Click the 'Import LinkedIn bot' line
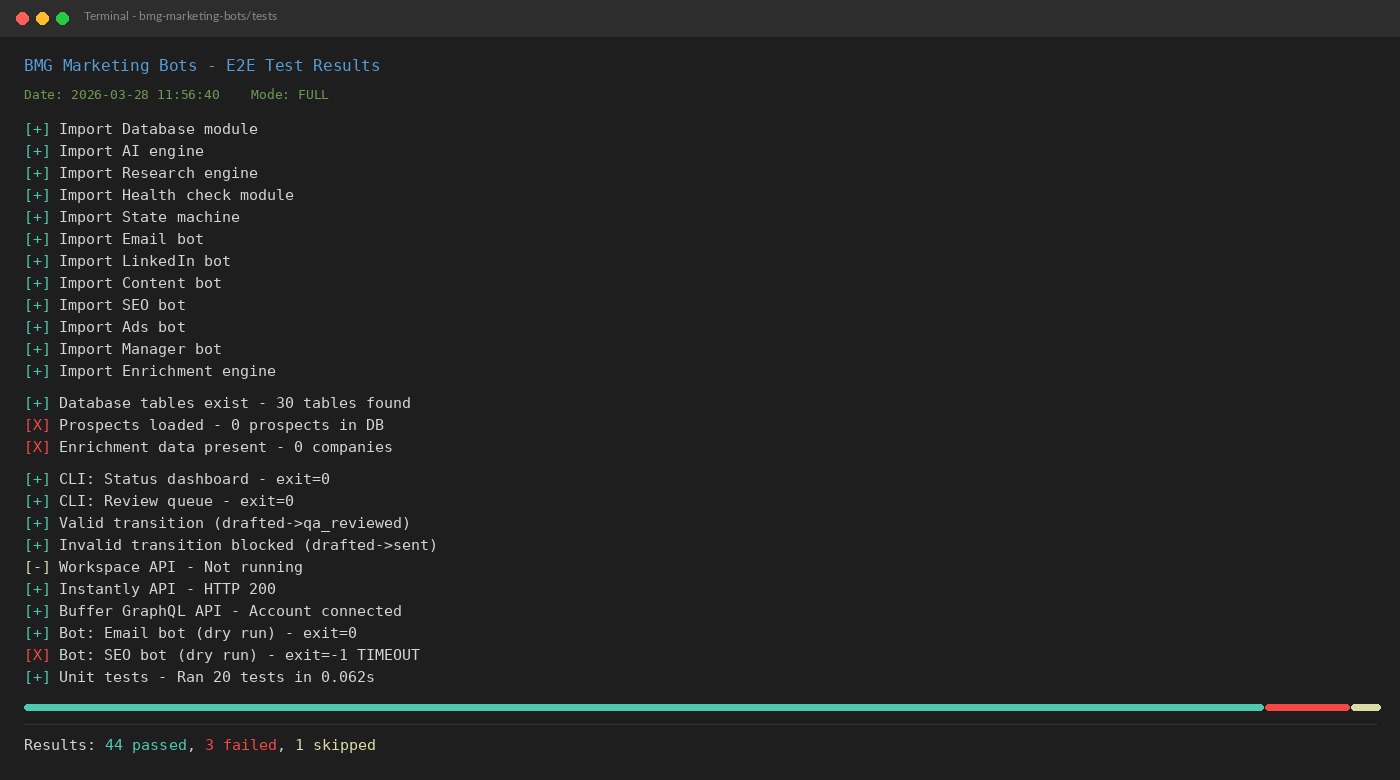Image resolution: width=1400 pixels, height=780 pixels. point(127,261)
